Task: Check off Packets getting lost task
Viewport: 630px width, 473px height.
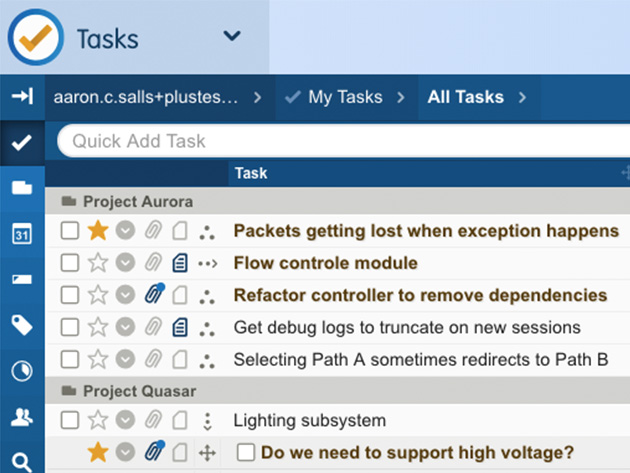Action: [x=70, y=231]
